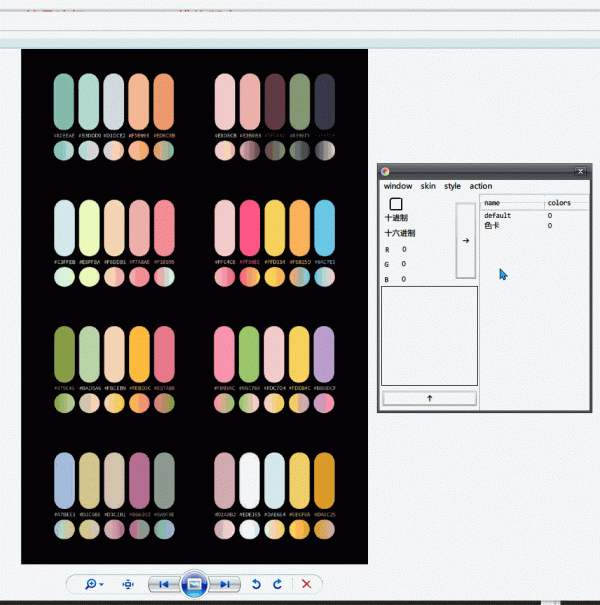Viewport: 600px width, 605px height.
Task: Sort list by the colors column header
Action: click(x=560, y=203)
